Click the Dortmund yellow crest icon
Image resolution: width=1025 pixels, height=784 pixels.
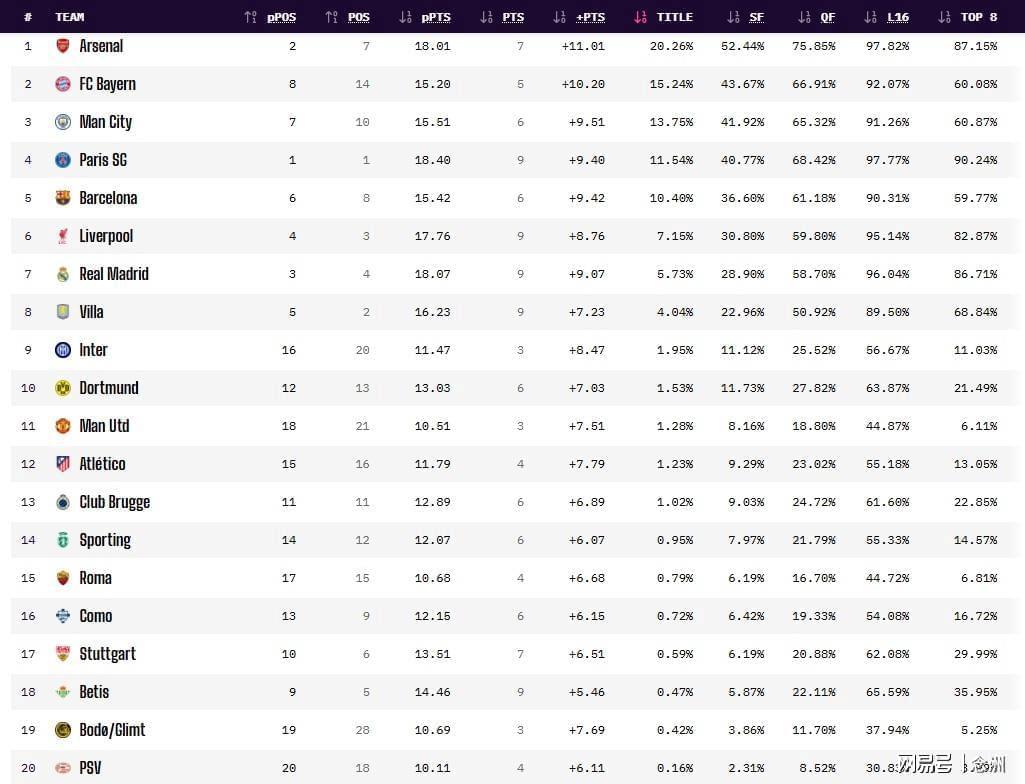click(63, 388)
